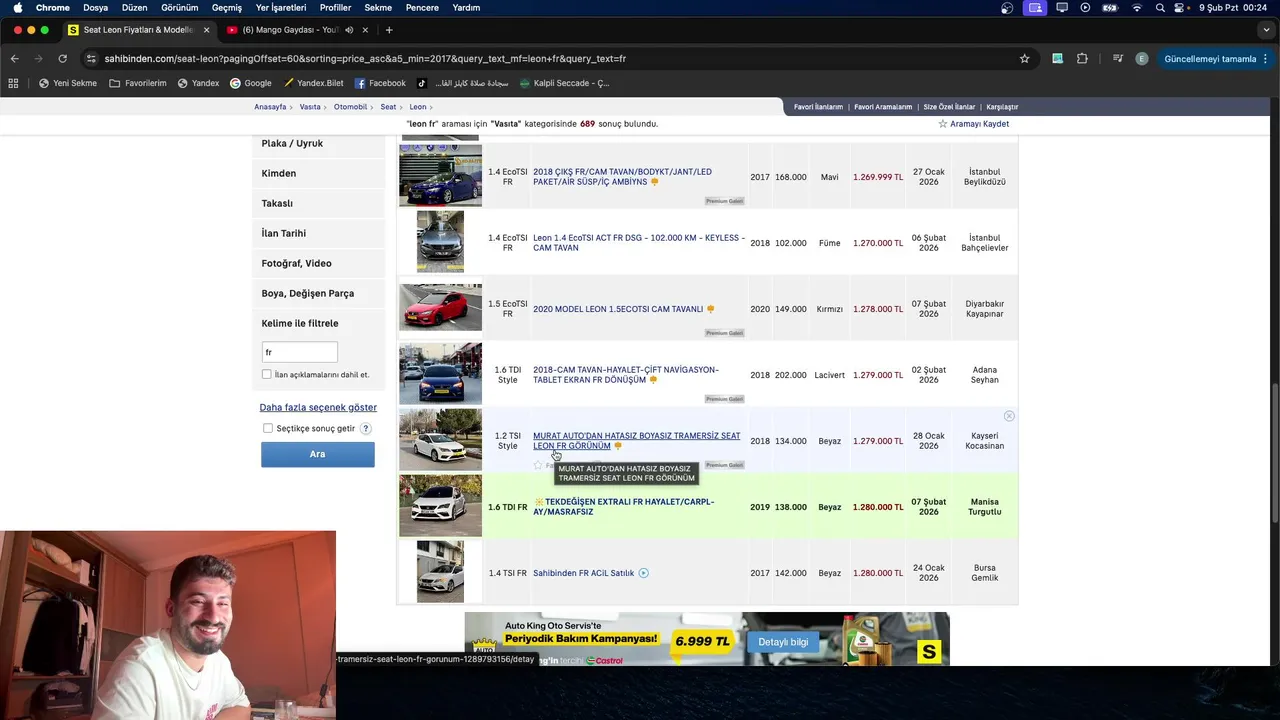This screenshot has width=1280, height=720.
Task: Click the Kelime ile filtrele text field containing fr
Action: pos(299,352)
